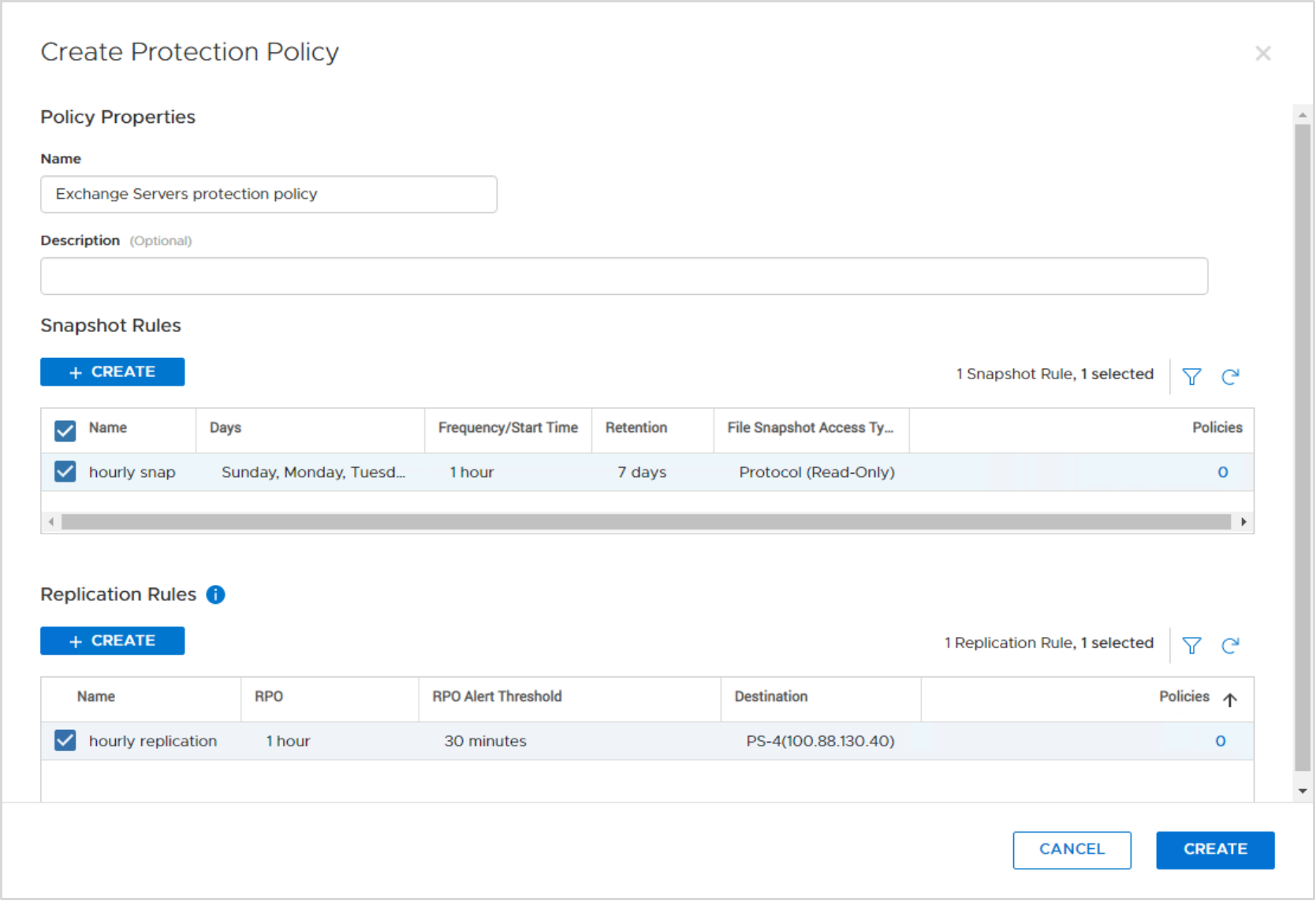Filter the Replication Rules table

click(x=1191, y=646)
